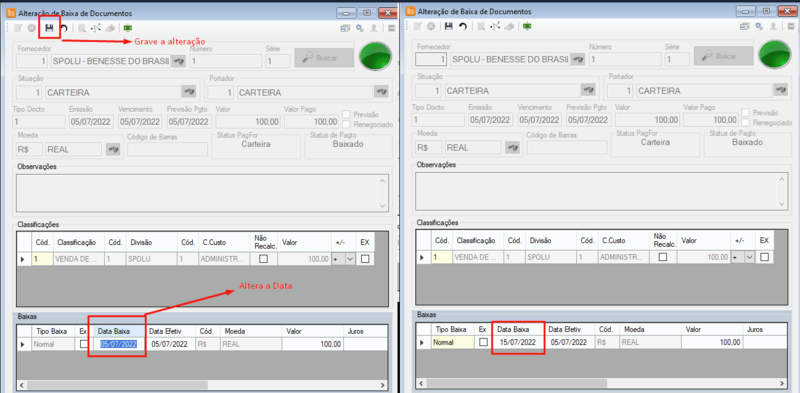Toggle Previsão checkbox in right window
The height and width of the screenshot is (393, 800).
coord(745,113)
